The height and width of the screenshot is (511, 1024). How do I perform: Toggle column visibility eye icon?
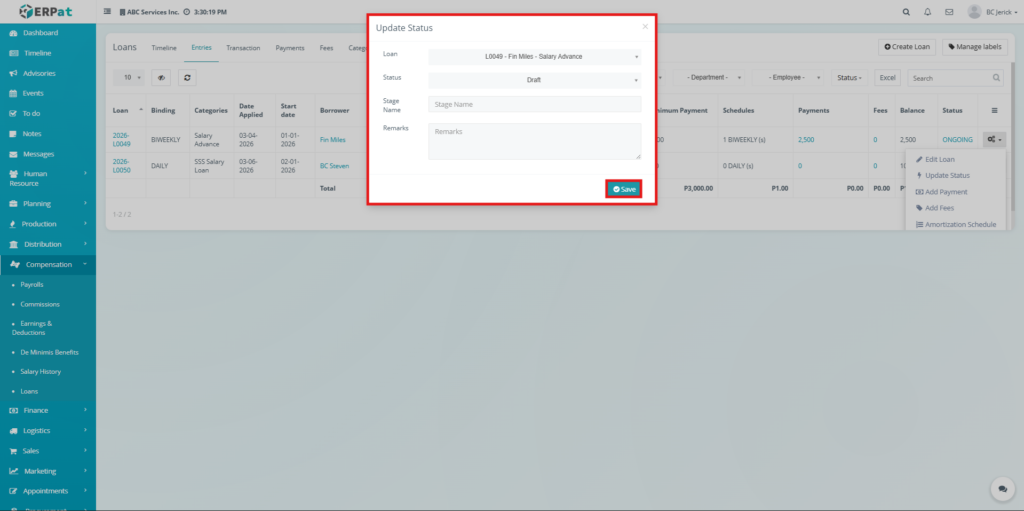(161, 78)
